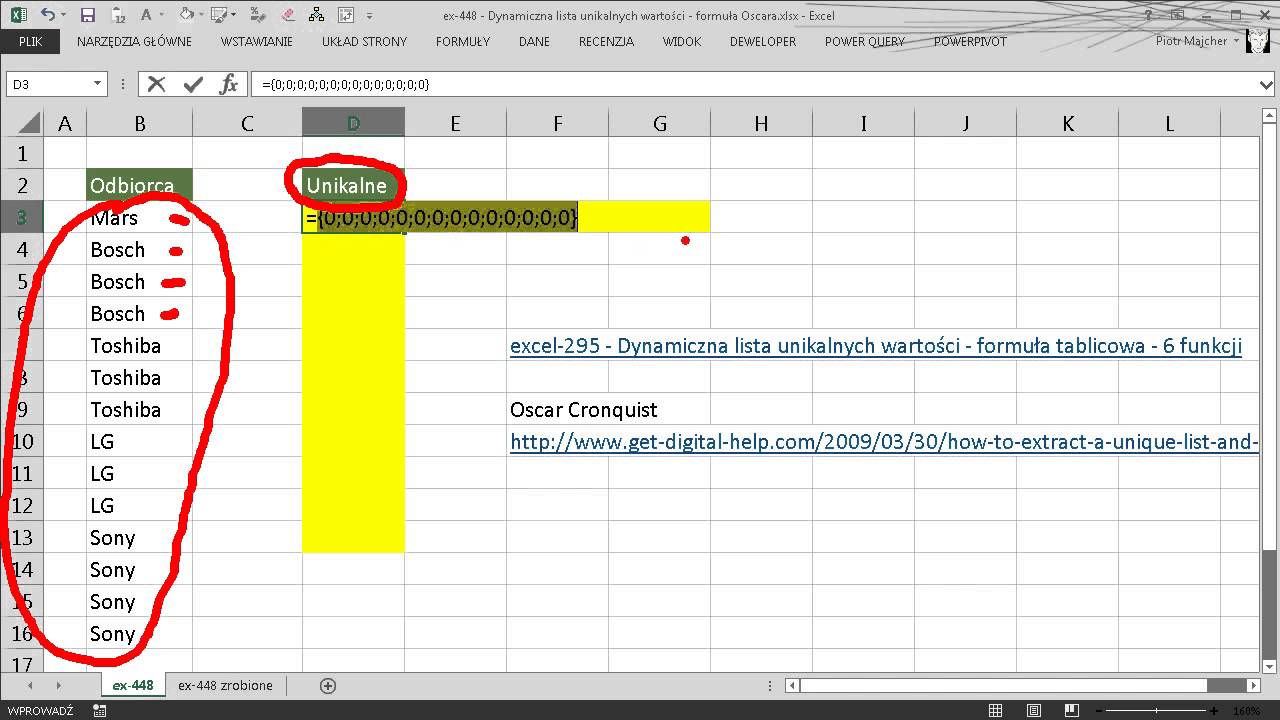Open the Undo history dropdown arrow

(63, 16)
